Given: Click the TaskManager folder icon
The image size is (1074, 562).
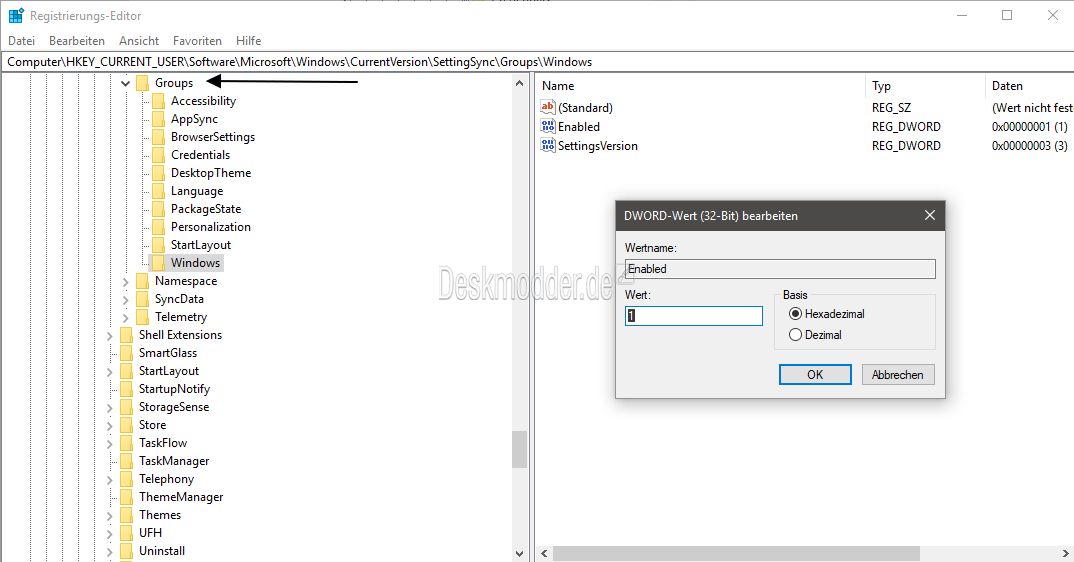Looking at the screenshot, I should (126, 461).
